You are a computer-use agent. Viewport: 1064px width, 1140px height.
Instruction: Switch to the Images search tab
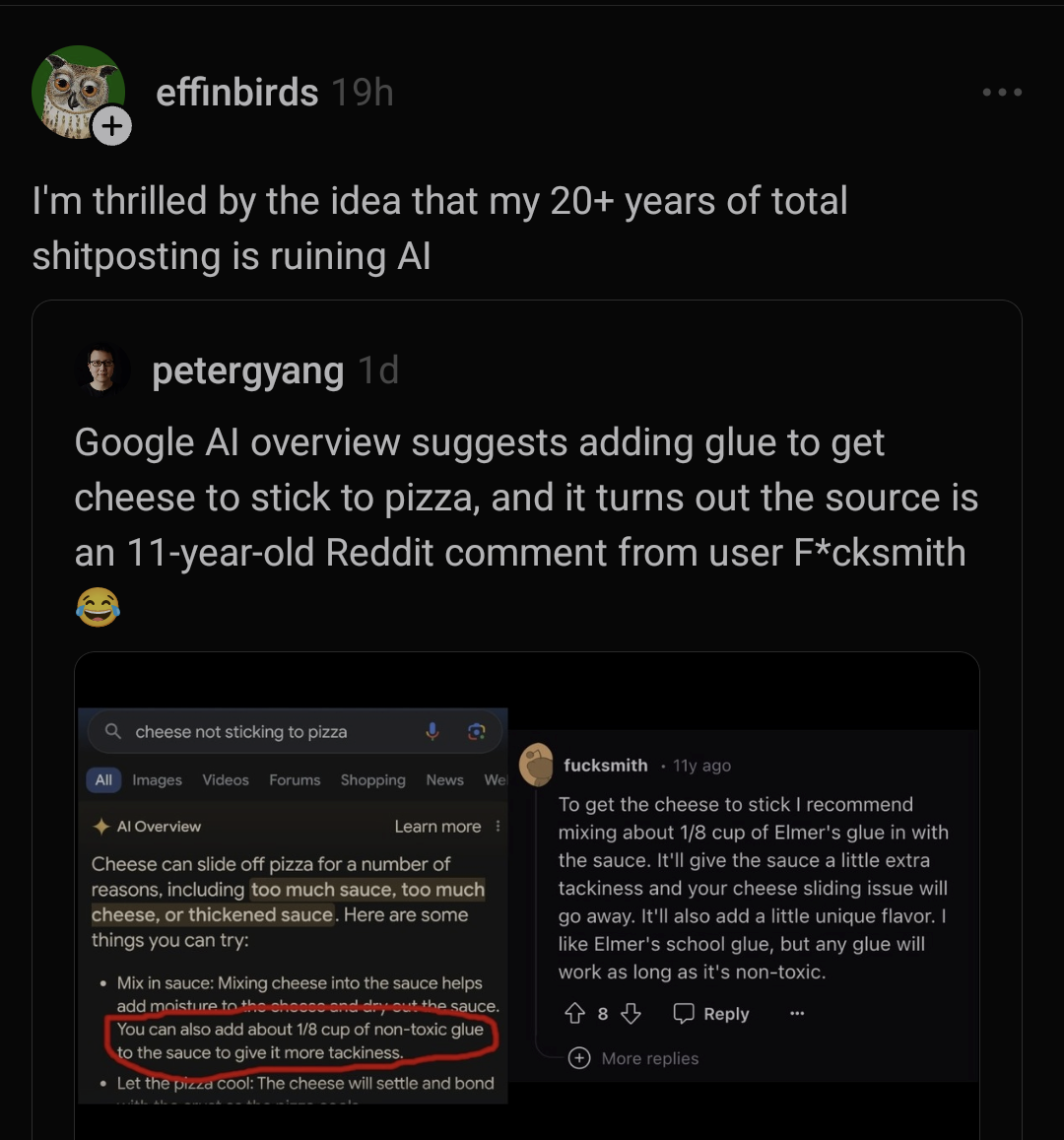tap(157, 779)
